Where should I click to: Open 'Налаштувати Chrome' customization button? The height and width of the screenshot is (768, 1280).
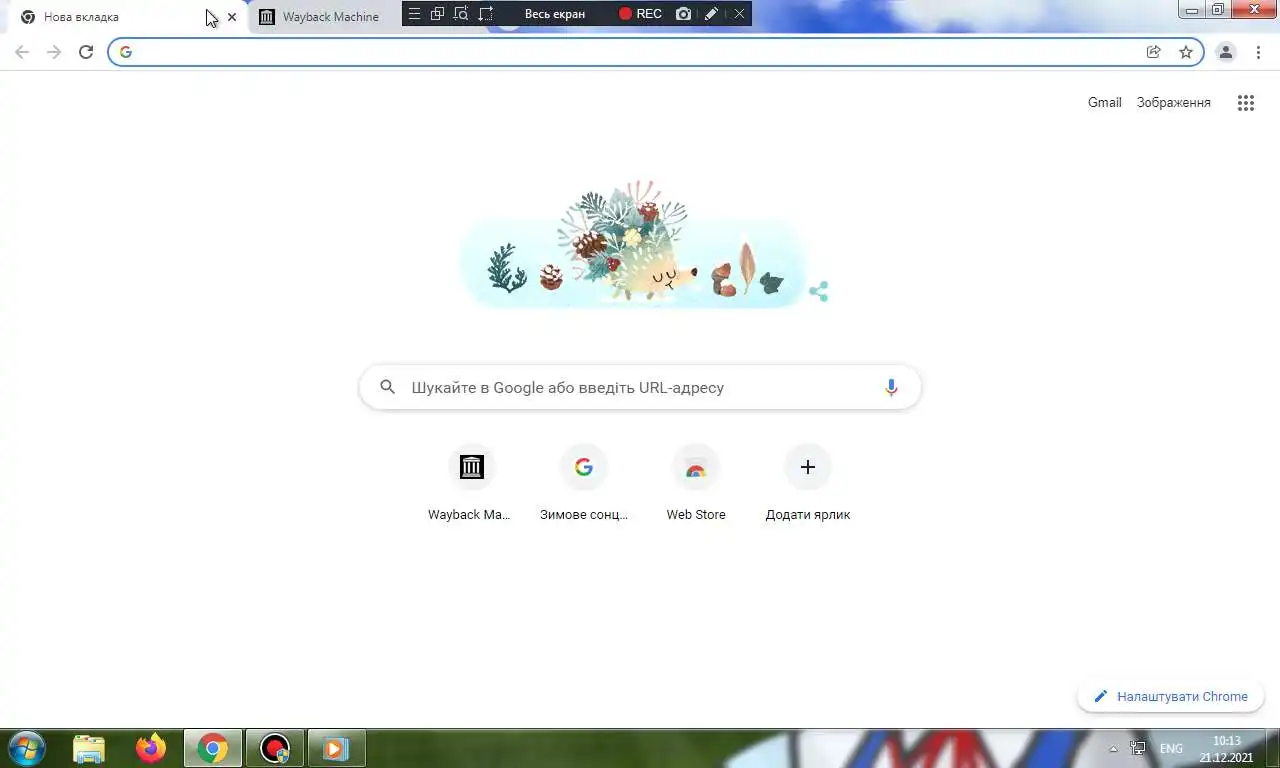(1171, 696)
